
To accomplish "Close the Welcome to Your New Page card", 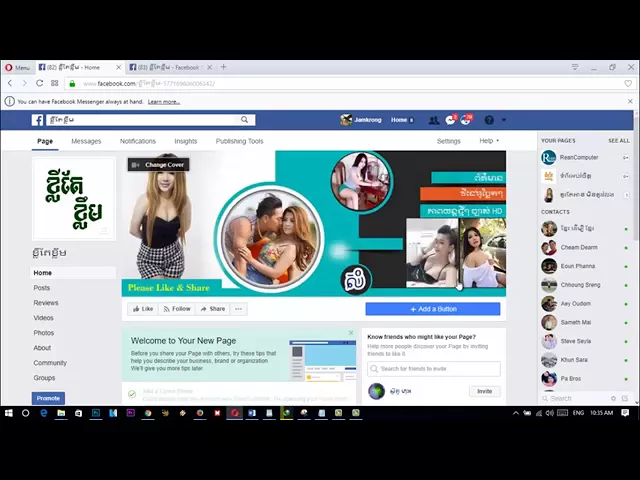I will click(x=351, y=333).
